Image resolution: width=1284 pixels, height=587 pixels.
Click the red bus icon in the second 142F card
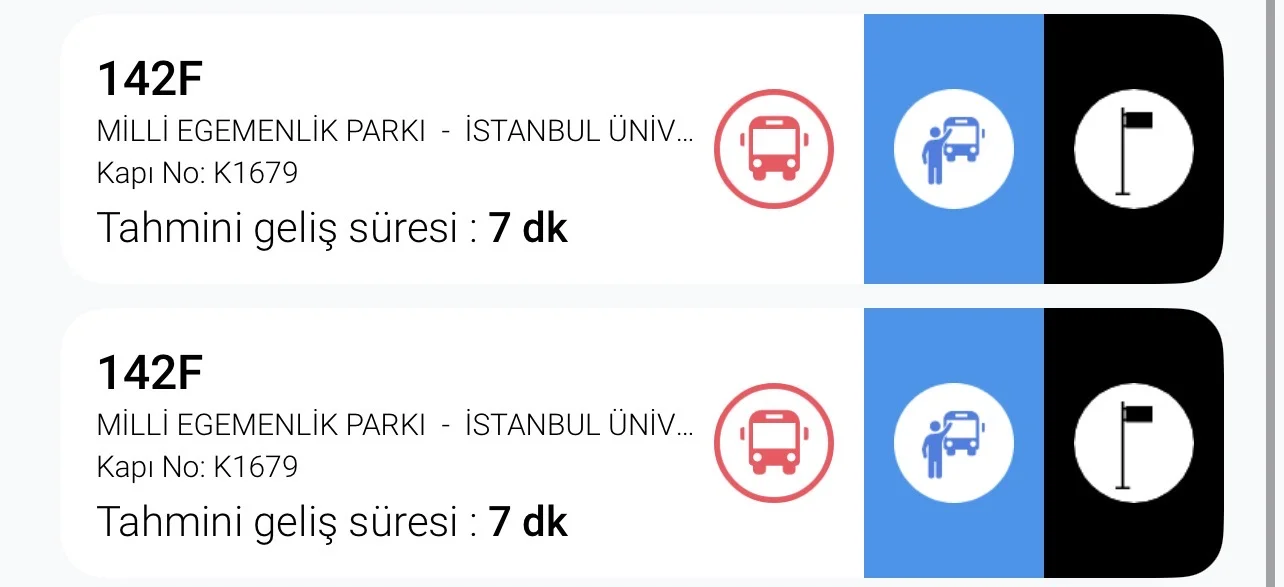click(773, 443)
